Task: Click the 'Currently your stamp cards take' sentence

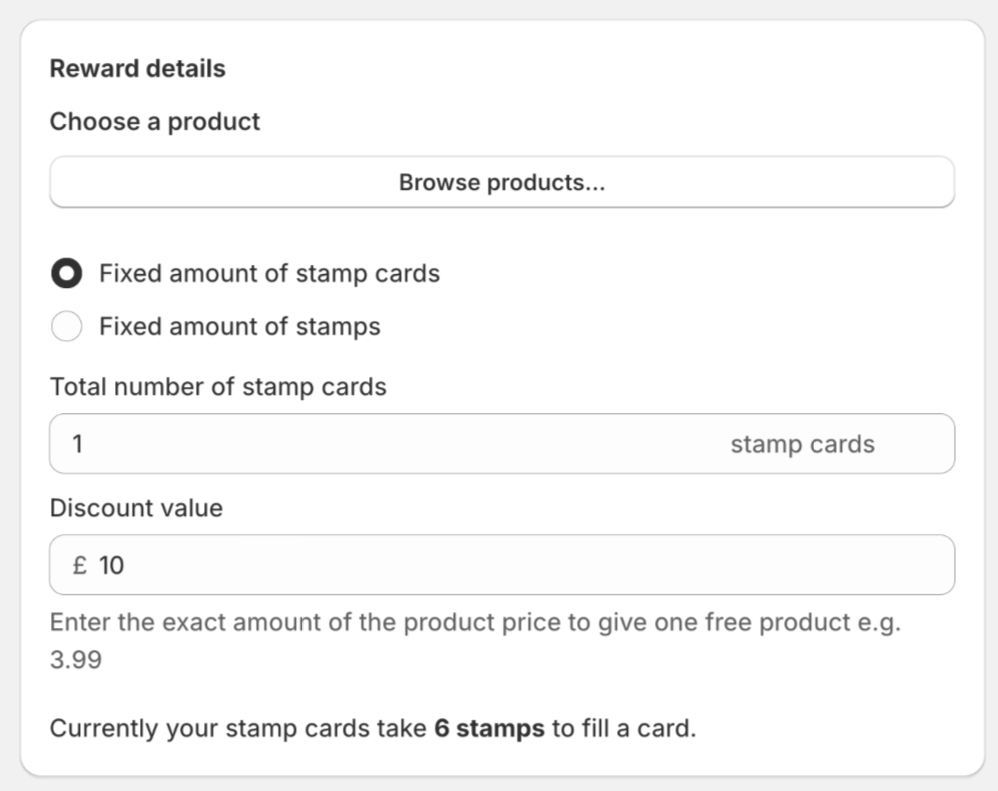Action: (x=373, y=728)
